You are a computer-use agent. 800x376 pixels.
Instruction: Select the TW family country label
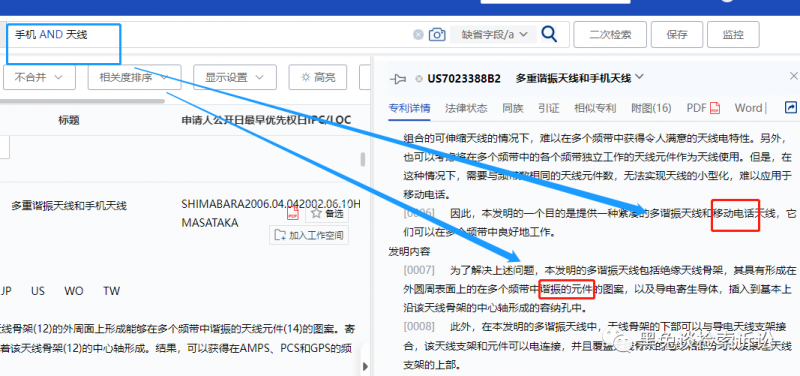tap(111, 291)
